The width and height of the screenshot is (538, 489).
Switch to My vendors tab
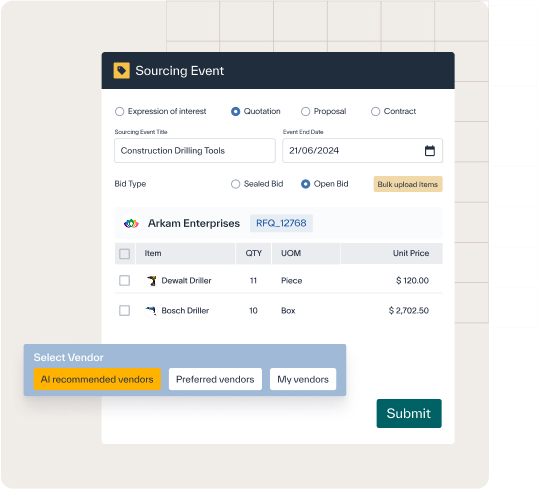[303, 379]
